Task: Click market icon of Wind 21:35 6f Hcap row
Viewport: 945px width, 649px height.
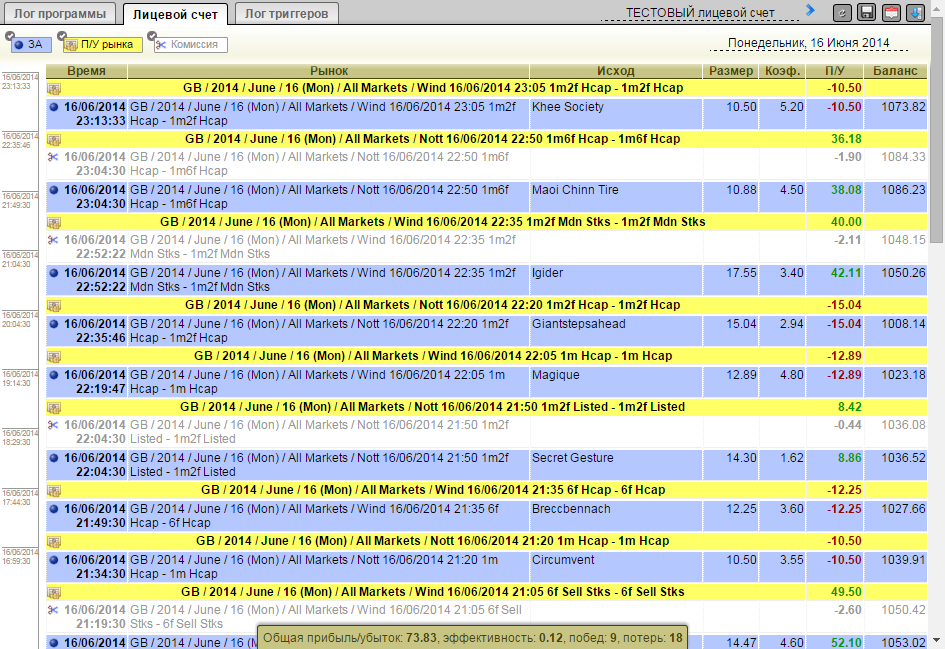Action: 54,491
